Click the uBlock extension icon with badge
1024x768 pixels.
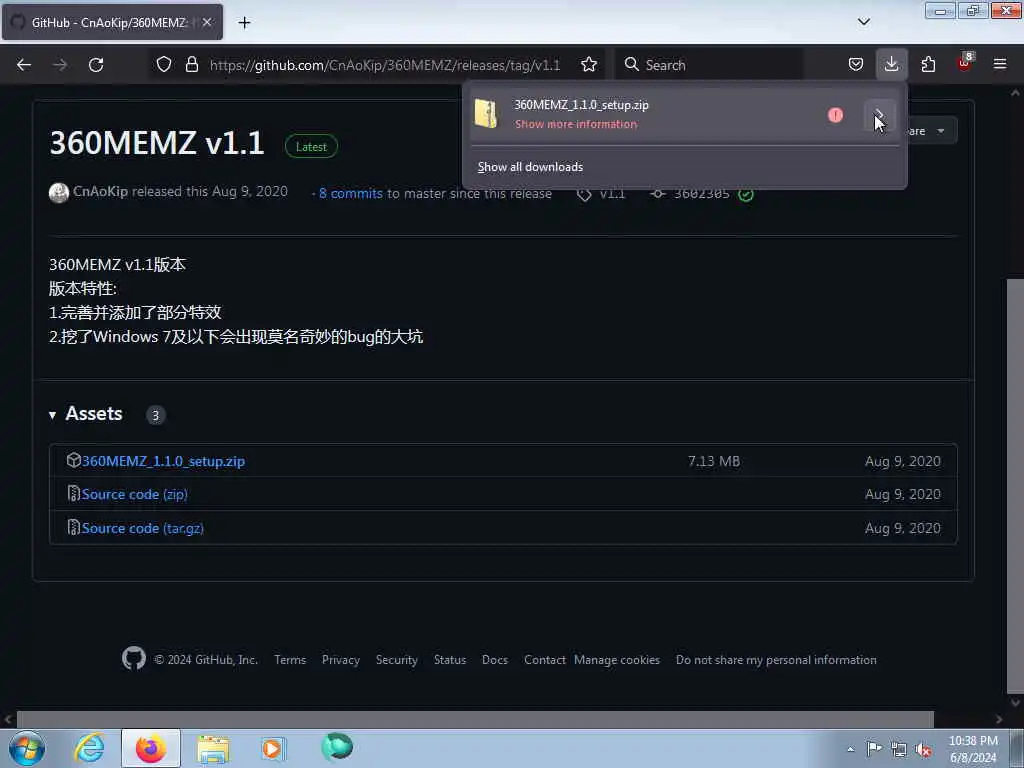click(x=964, y=63)
